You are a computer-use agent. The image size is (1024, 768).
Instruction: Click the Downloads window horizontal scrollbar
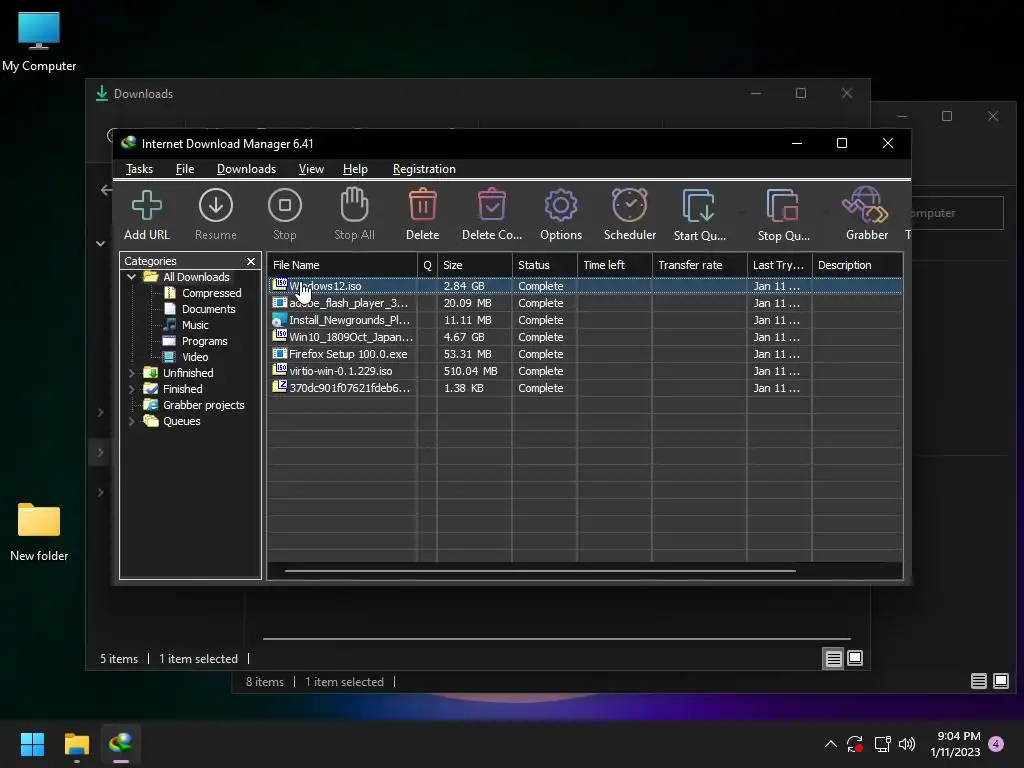556,639
